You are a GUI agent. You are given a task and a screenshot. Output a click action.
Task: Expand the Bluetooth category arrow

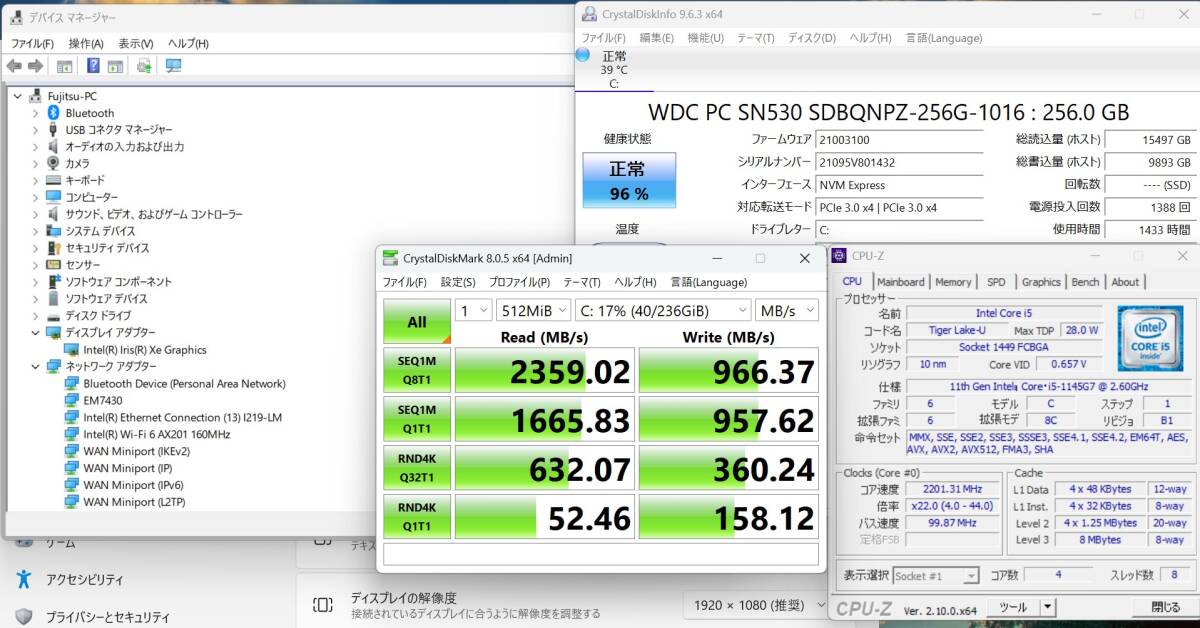(x=36, y=113)
